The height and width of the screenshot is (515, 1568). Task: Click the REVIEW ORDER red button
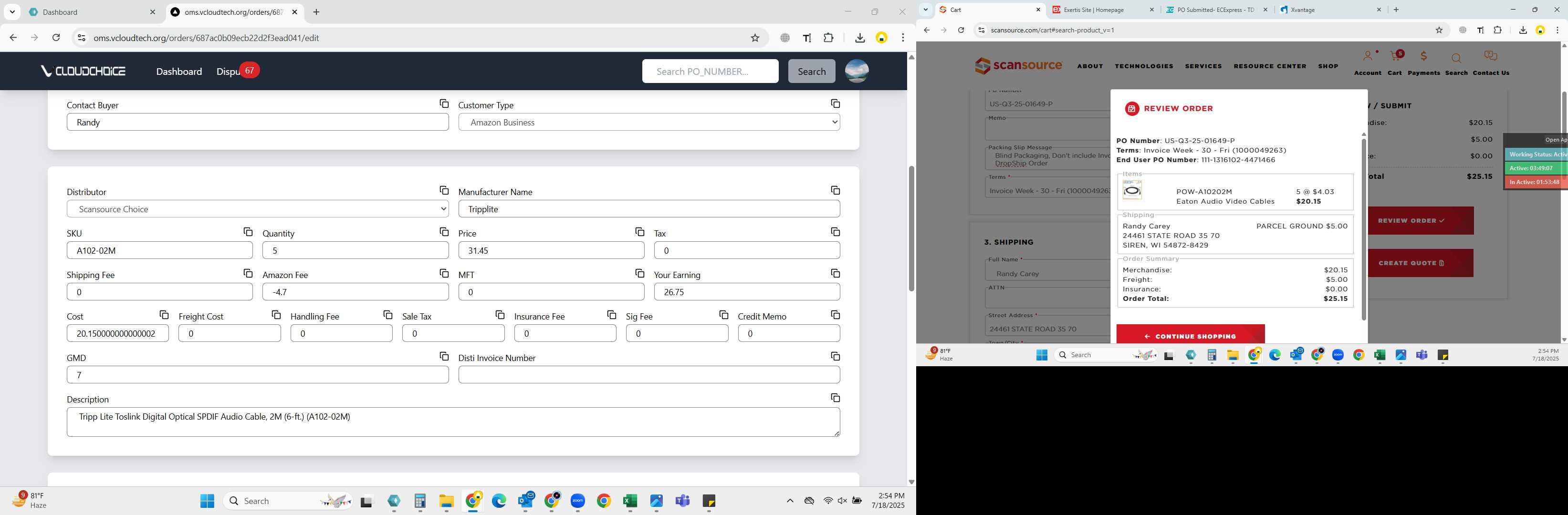[x=1421, y=221]
